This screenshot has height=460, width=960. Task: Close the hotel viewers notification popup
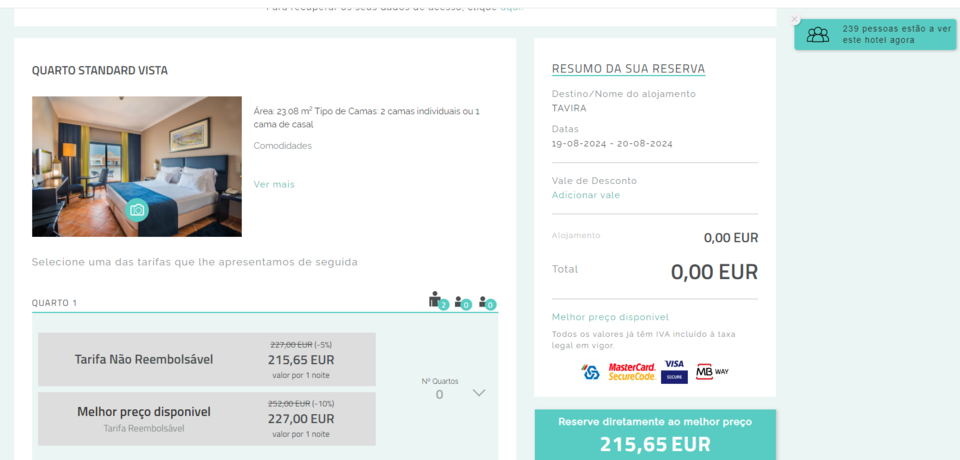(795, 19)
